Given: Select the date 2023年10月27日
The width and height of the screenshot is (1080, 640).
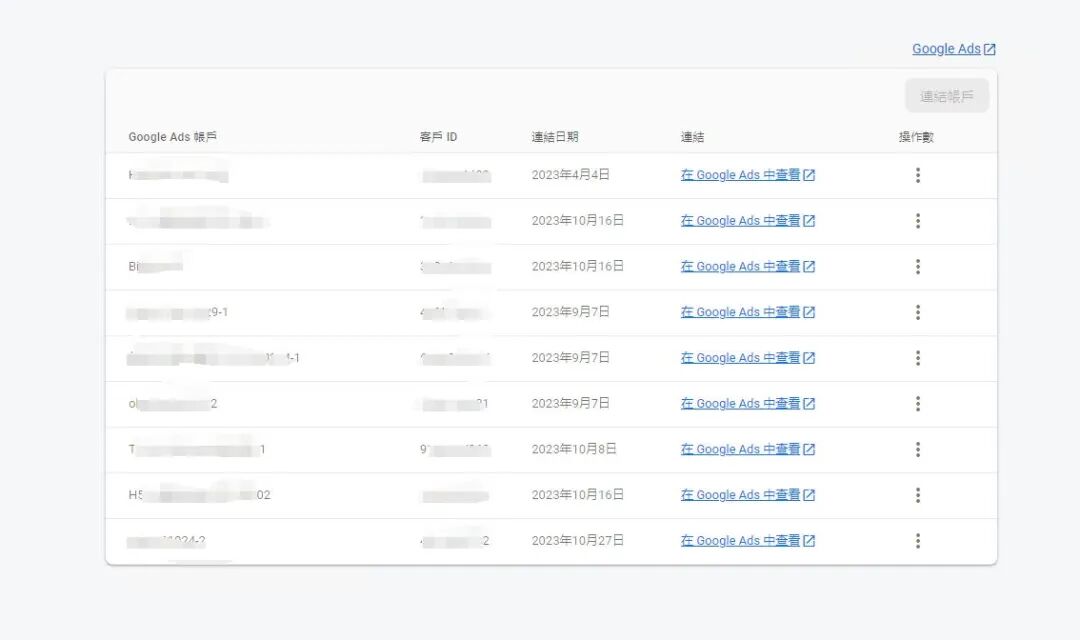Looking at the screenshot, I should click(577, 541).
